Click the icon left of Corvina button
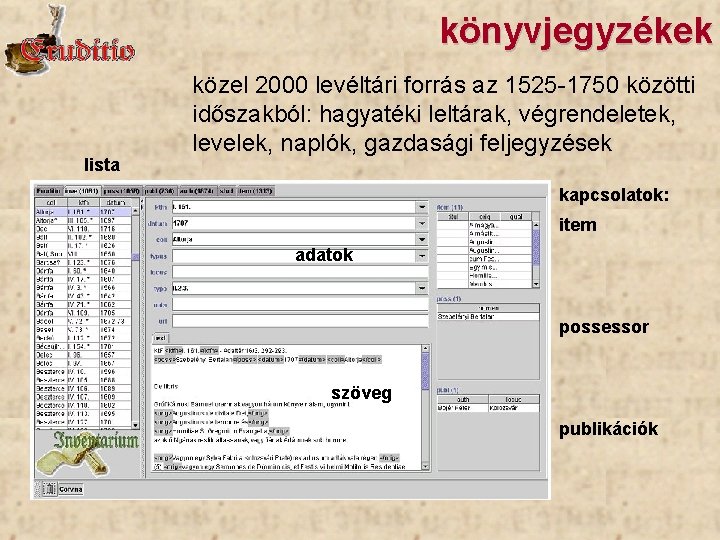 click(x=49, y=489)
